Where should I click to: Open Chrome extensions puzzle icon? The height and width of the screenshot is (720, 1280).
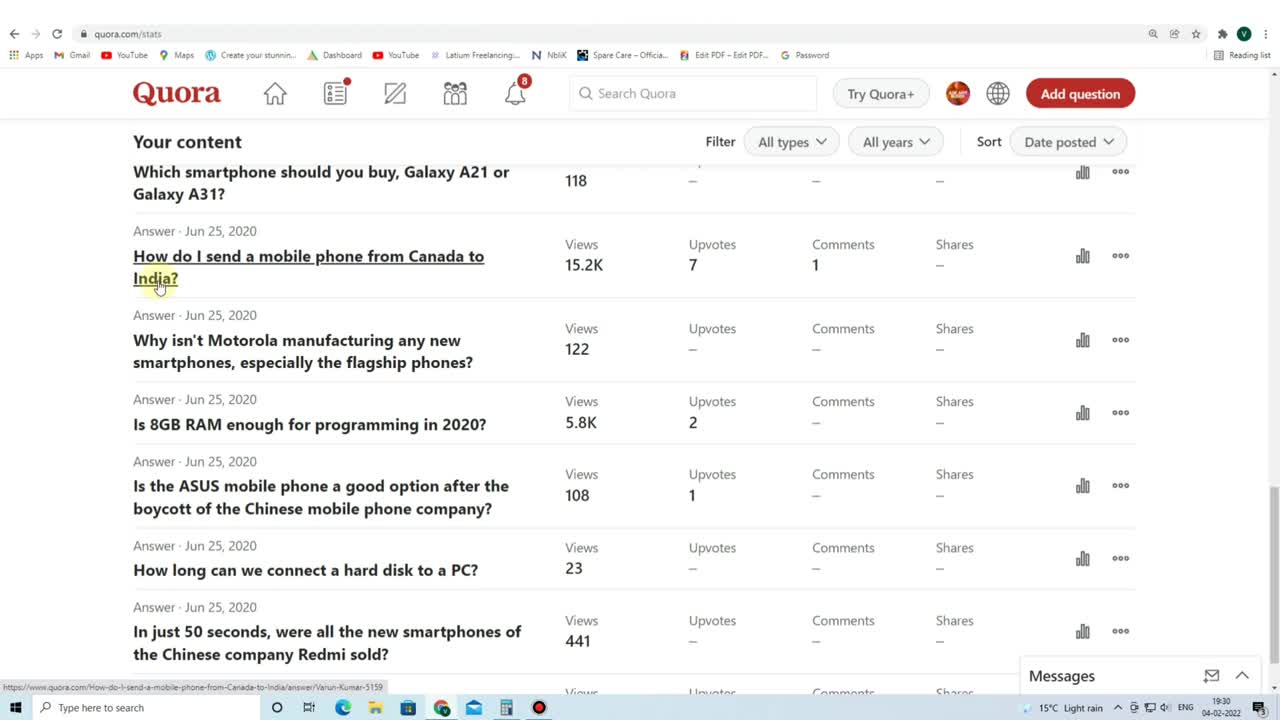pyautogui.click(x=1222, y=33)
